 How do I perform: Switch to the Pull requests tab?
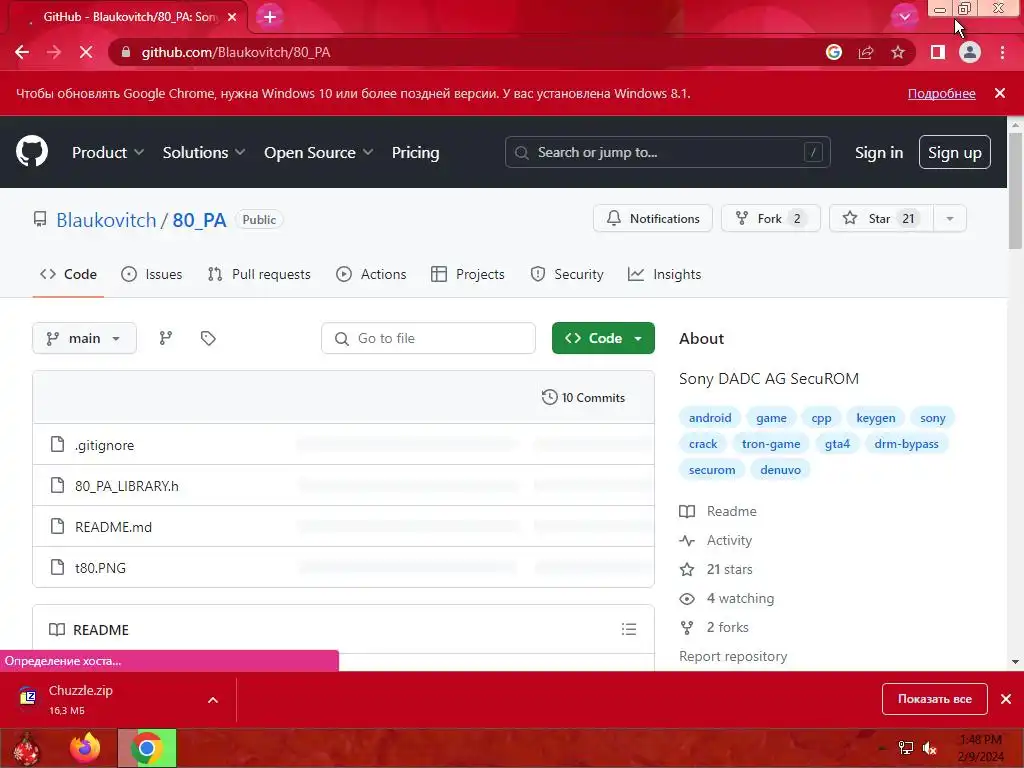(259, 274)
